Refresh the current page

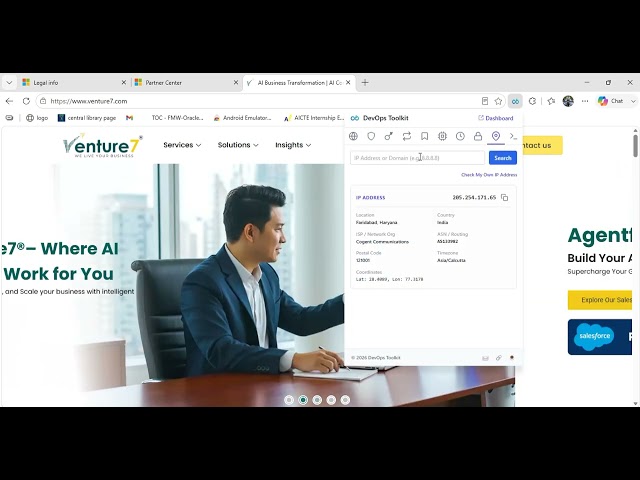[26, 101]
